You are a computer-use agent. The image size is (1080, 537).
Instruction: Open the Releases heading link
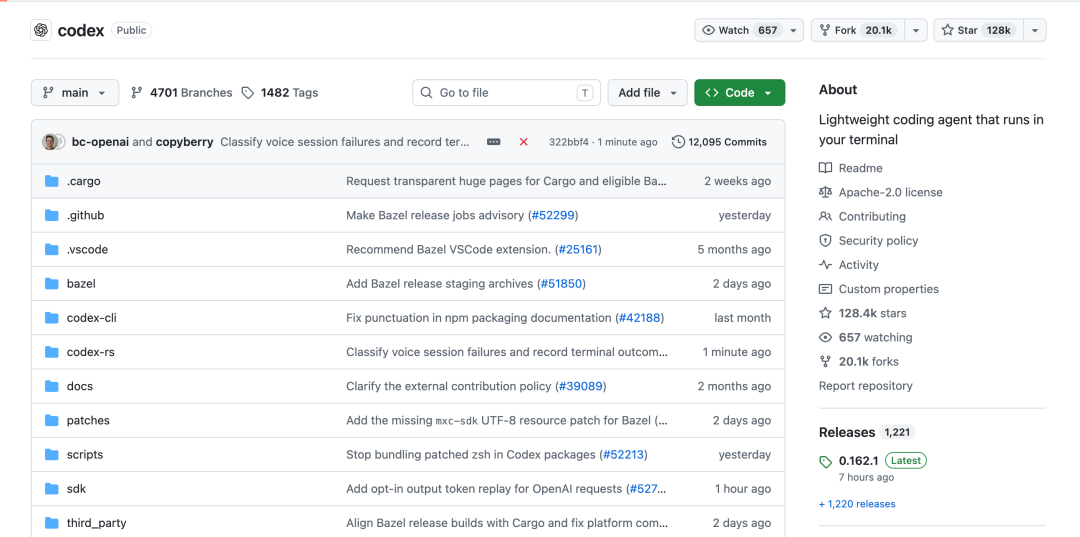click(847, 432)
